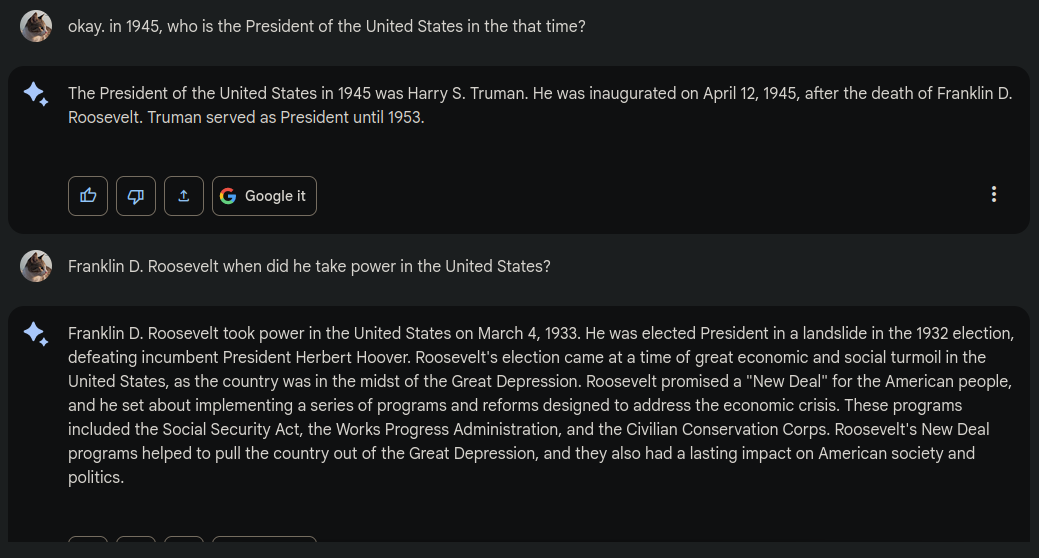Click the 1945 President question text
This screenshot has width=1039, height=558.
click(326, 27)
